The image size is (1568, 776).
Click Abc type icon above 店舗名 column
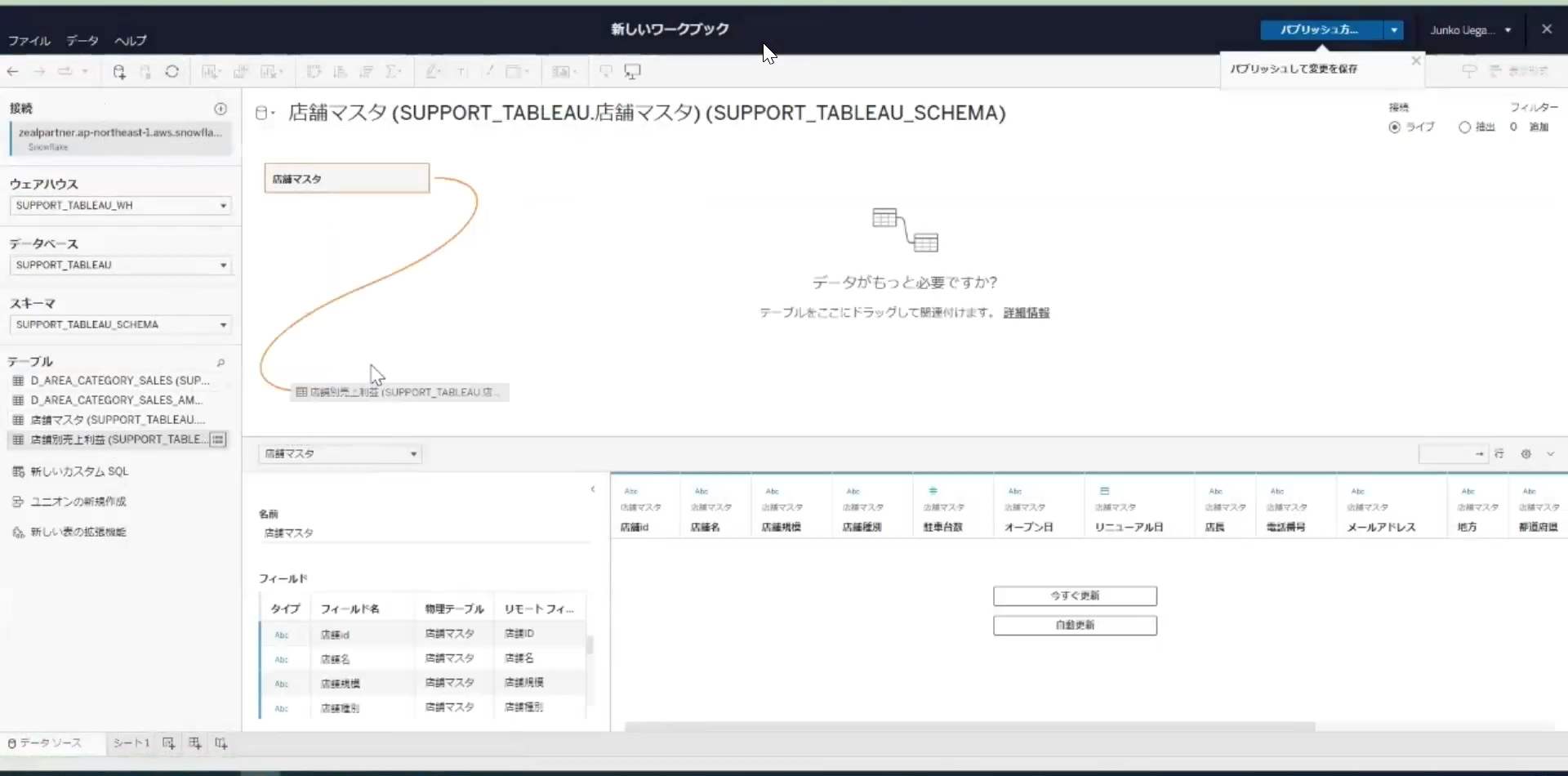point(702,491)
